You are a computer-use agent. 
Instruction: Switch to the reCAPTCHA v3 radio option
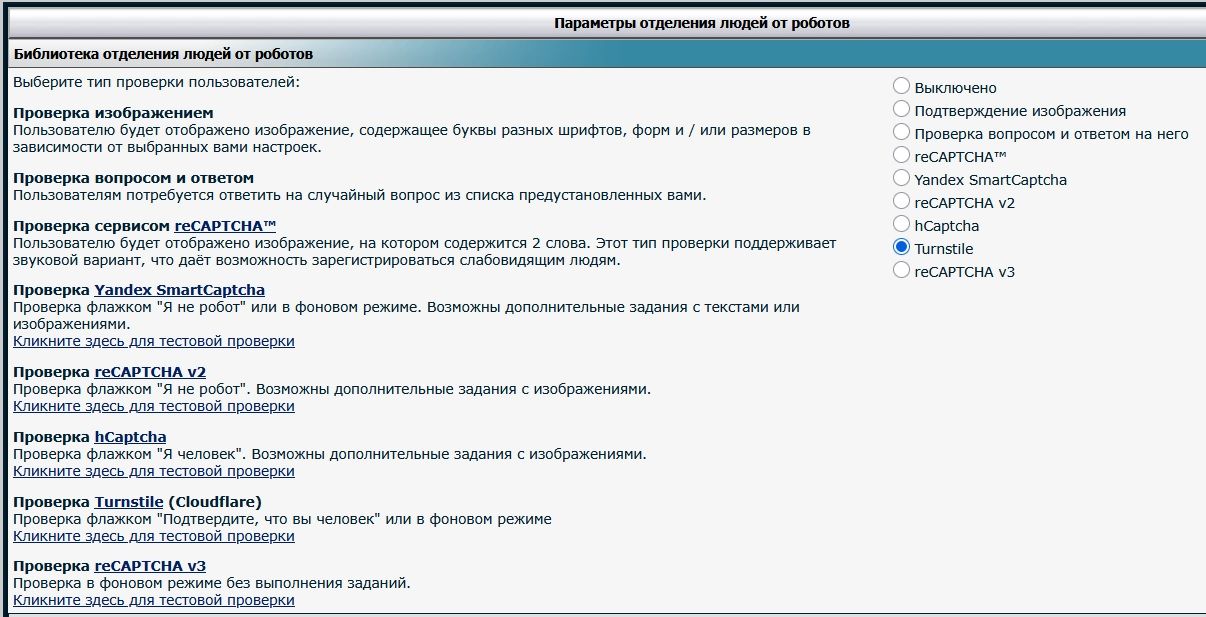tap(902, 271)
